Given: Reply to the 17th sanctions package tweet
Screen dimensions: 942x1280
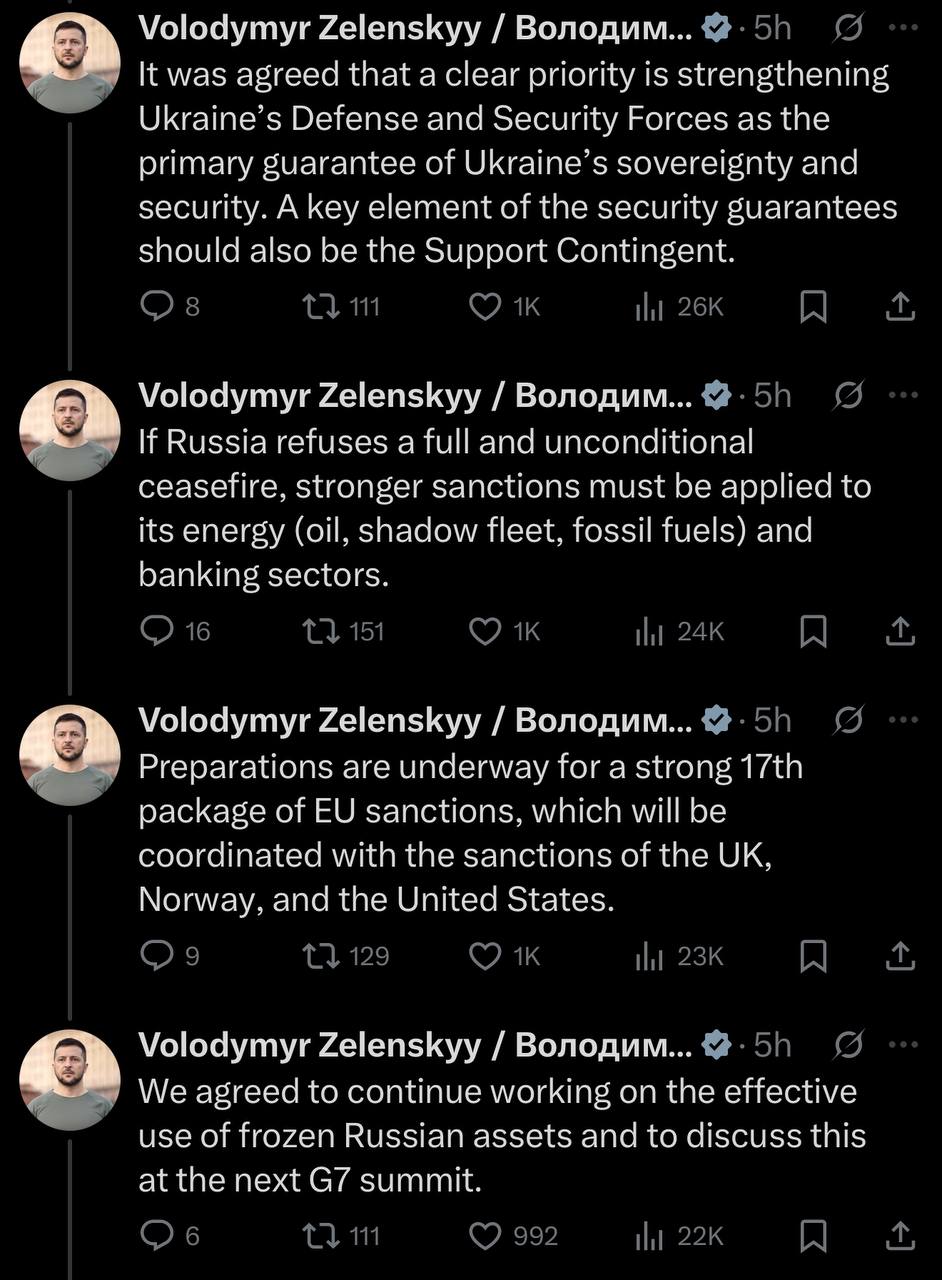Looking at the screenshot, I should click(x=156, y=956).
